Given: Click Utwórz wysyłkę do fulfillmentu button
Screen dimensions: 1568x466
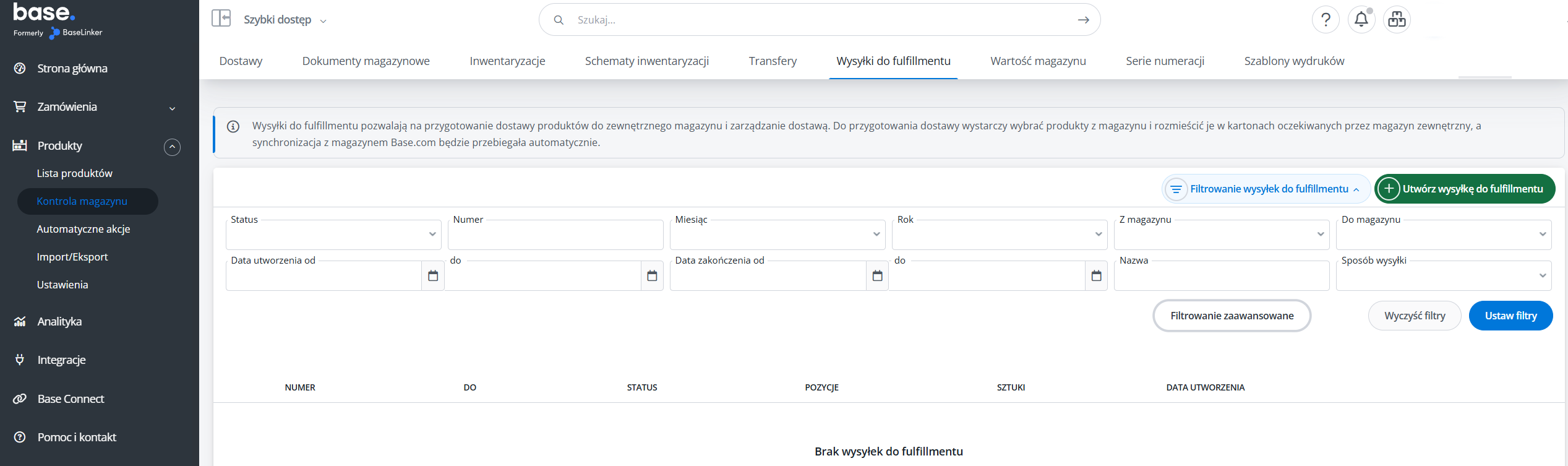Looking at the screenshot, I should [x=1465, y=189].
